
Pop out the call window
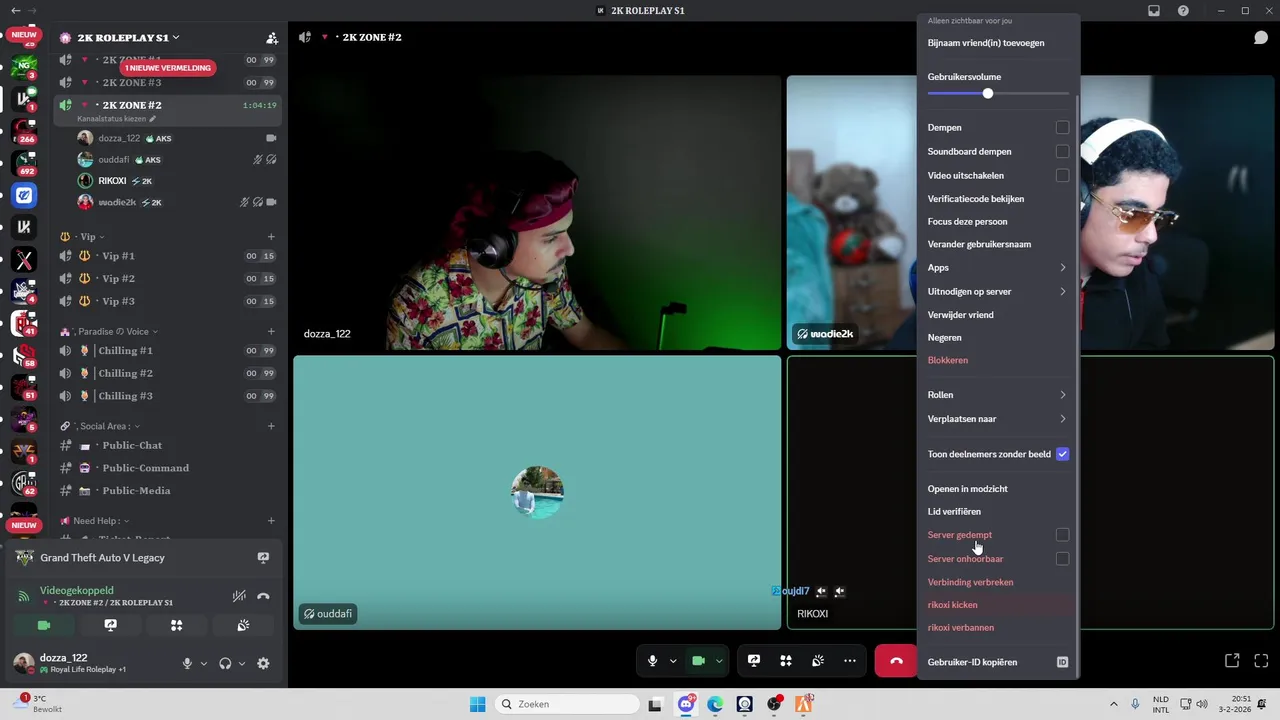coord(1232,661)
